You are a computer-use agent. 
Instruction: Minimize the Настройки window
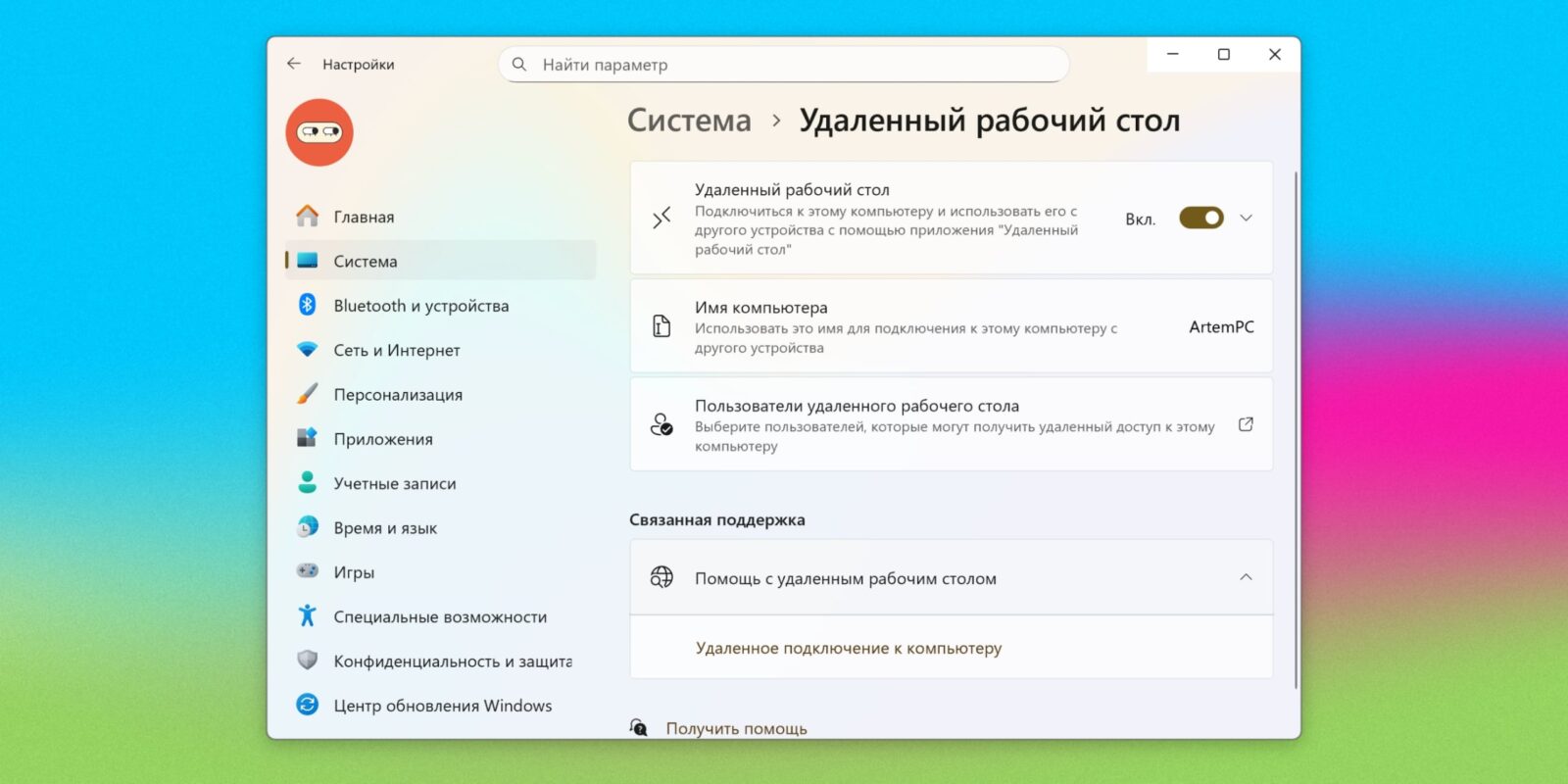[1172, 55]
